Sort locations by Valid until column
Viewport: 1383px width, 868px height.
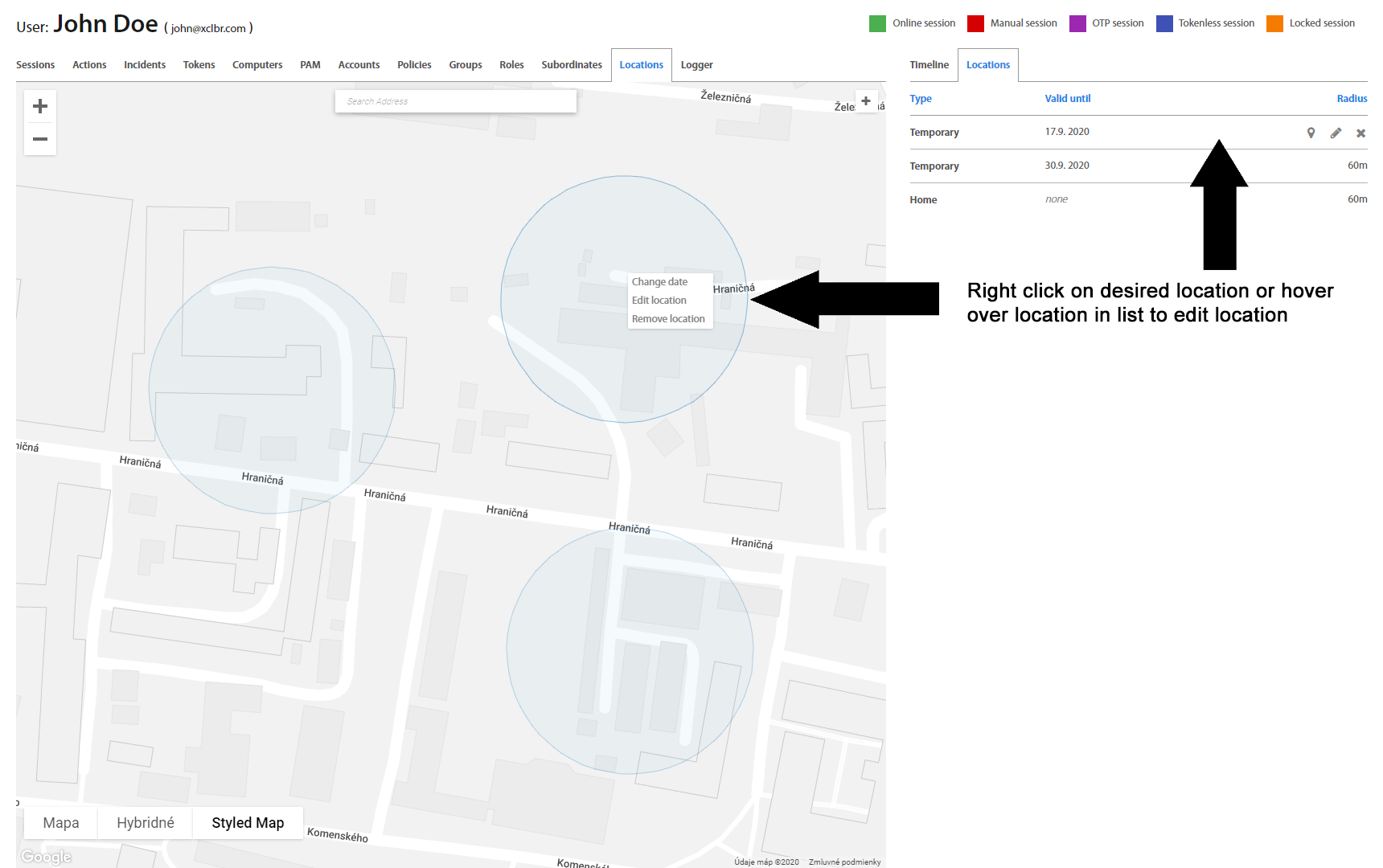click(x=1067, y=99)
